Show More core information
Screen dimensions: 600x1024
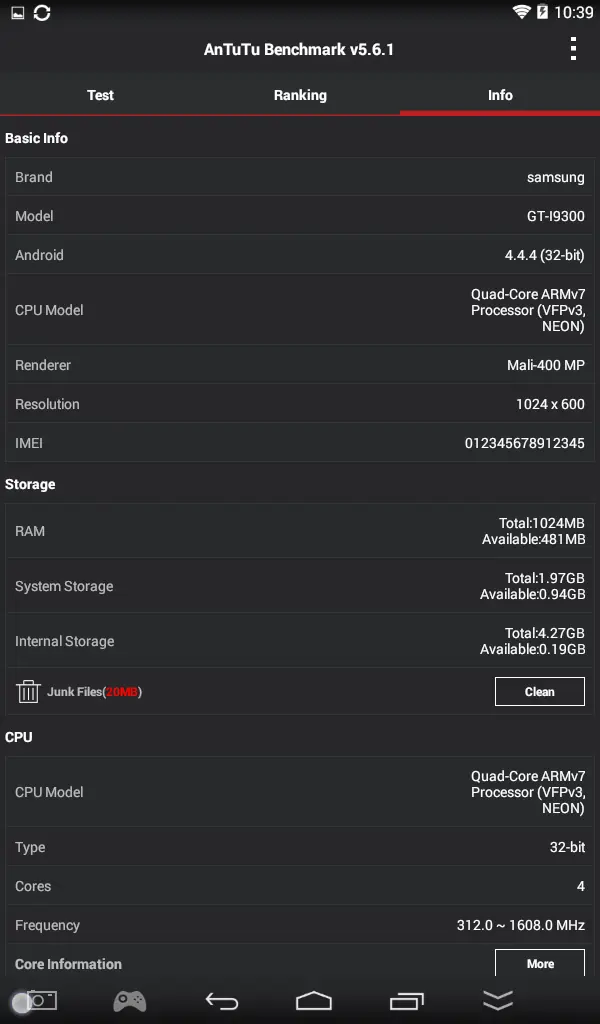(x=540, y=963)
